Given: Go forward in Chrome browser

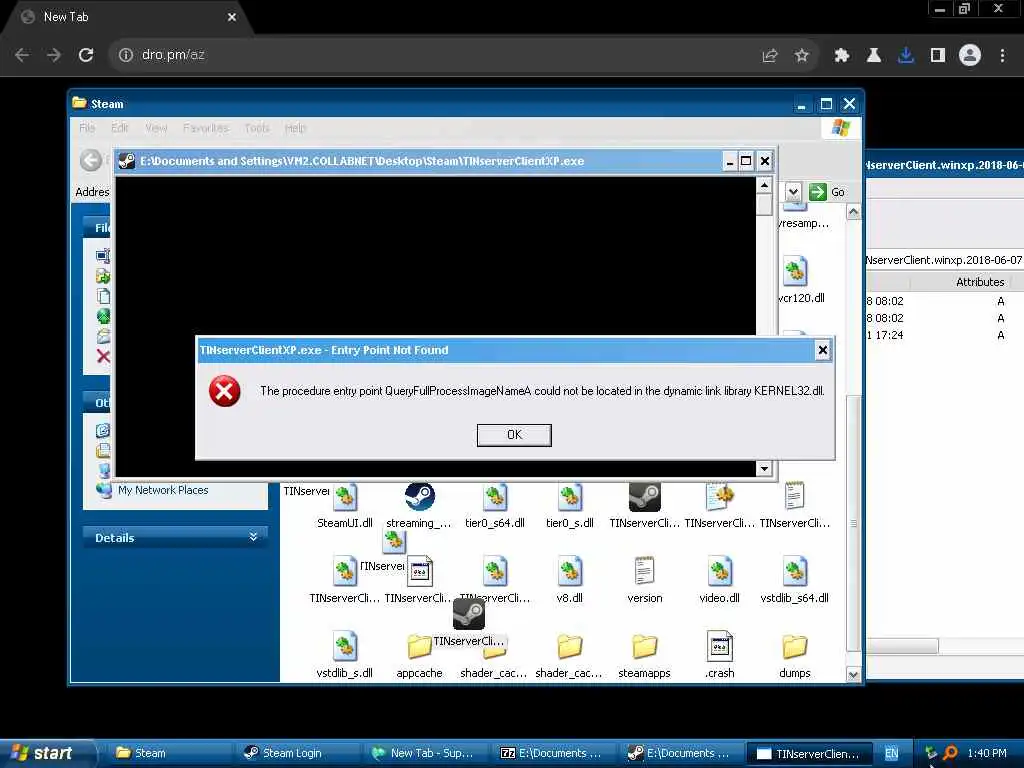Looking at the screenshot, I should click(54, 55).
